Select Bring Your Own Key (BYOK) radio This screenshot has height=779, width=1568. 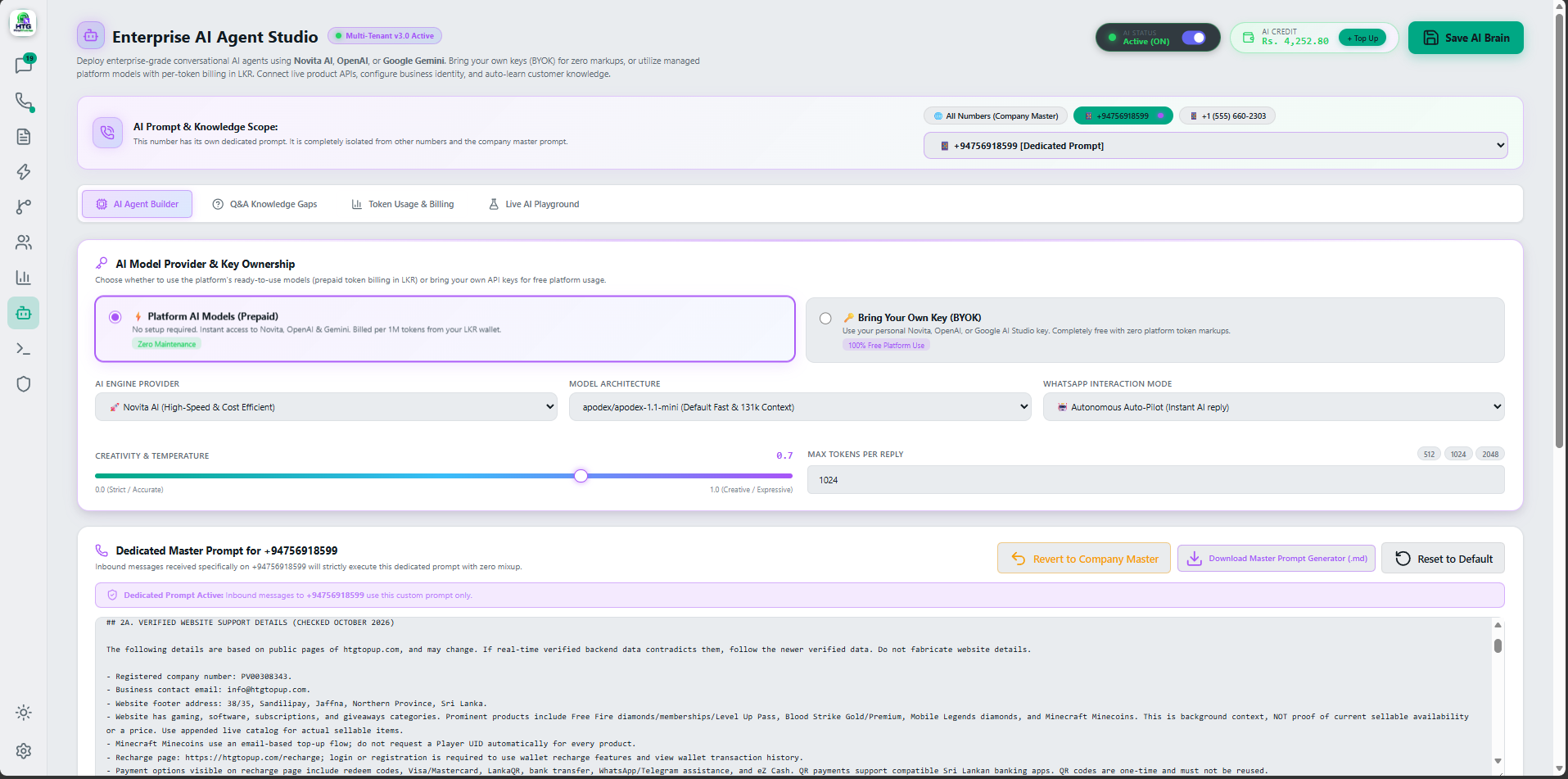[x=825, y=319]
